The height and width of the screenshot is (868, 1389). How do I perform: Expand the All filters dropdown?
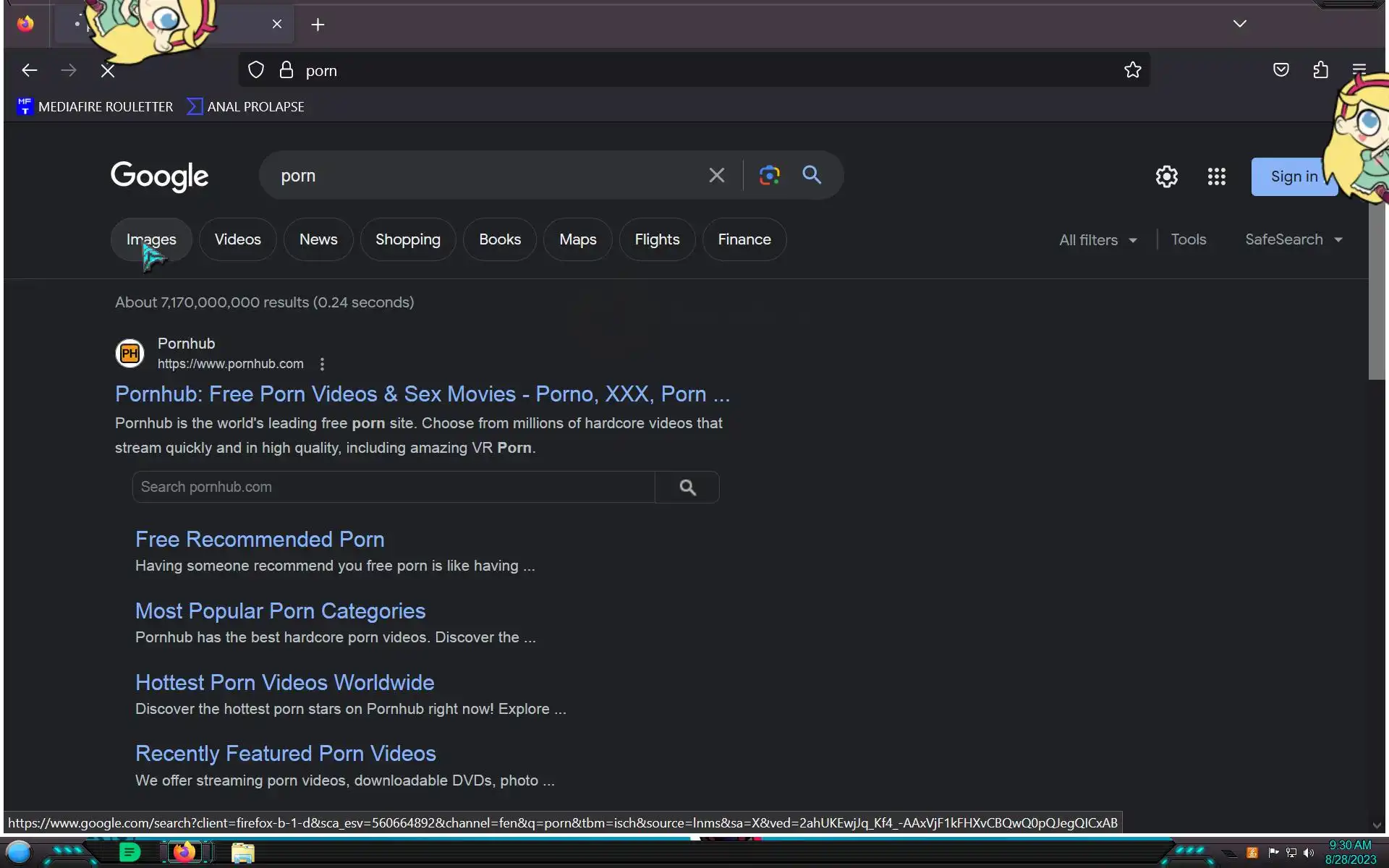1097,240
